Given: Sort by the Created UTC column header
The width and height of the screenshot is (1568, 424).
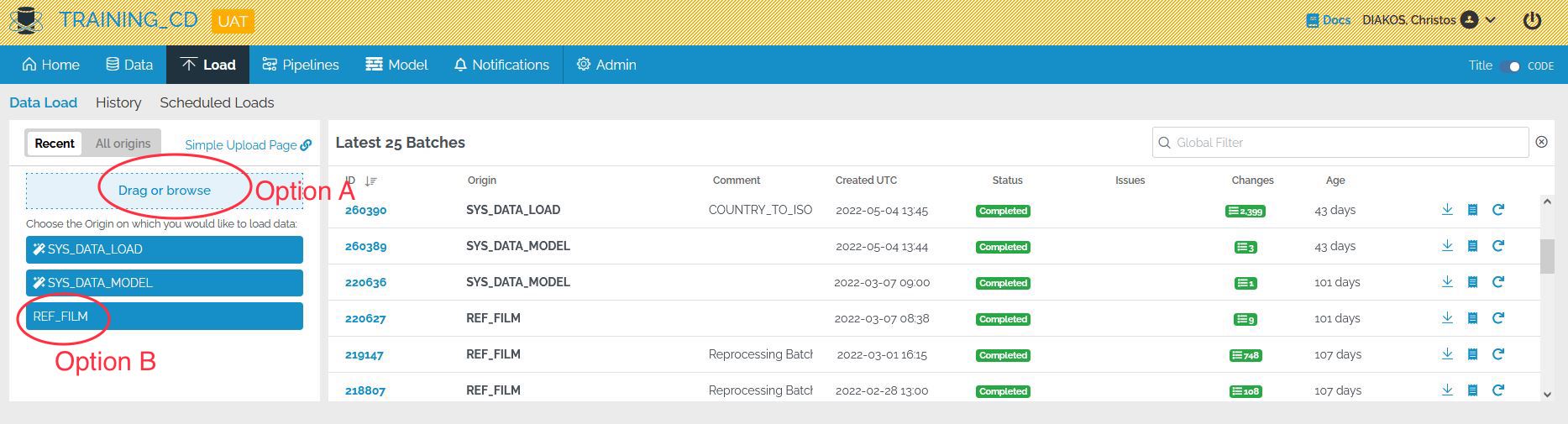Looking at the screenshot, I should tap(866, 181).
